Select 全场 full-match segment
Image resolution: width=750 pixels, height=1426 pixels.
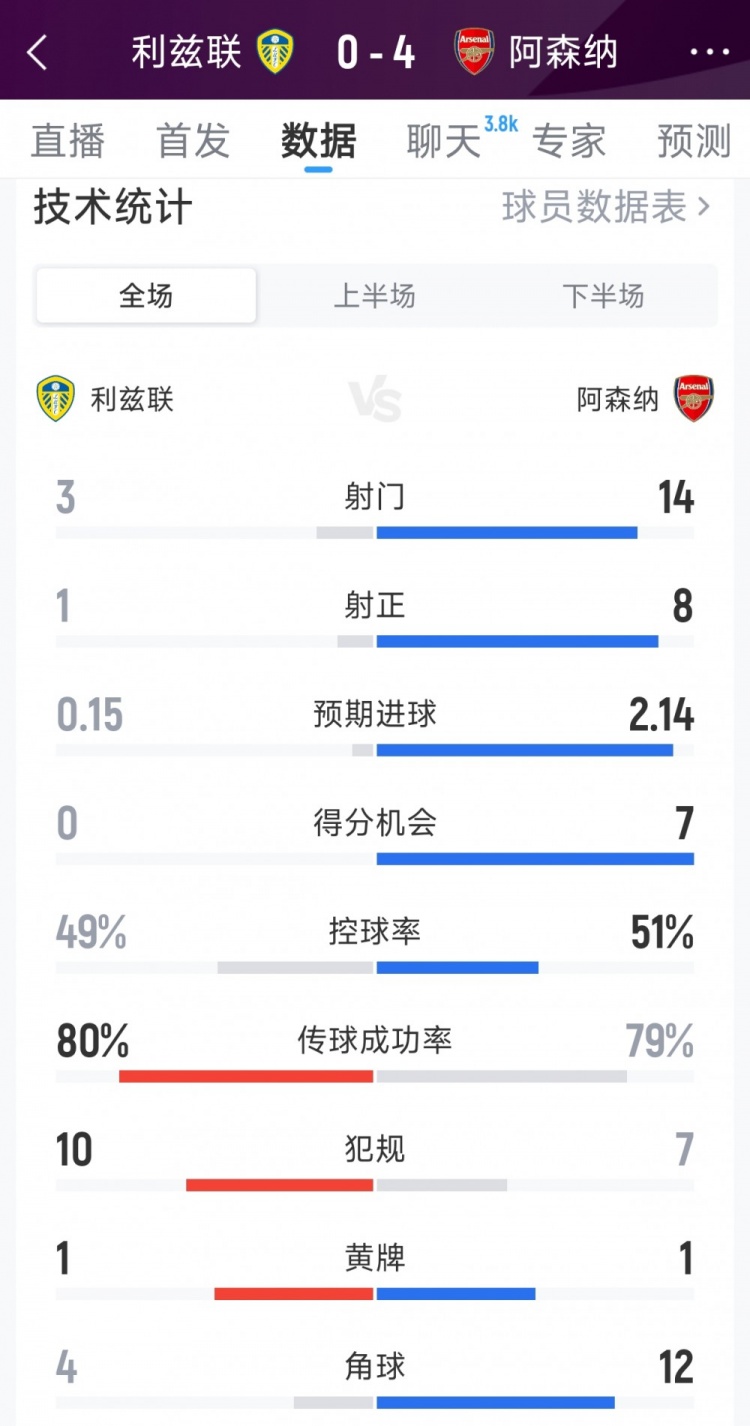pyautogui.click(x=146, y=296)
